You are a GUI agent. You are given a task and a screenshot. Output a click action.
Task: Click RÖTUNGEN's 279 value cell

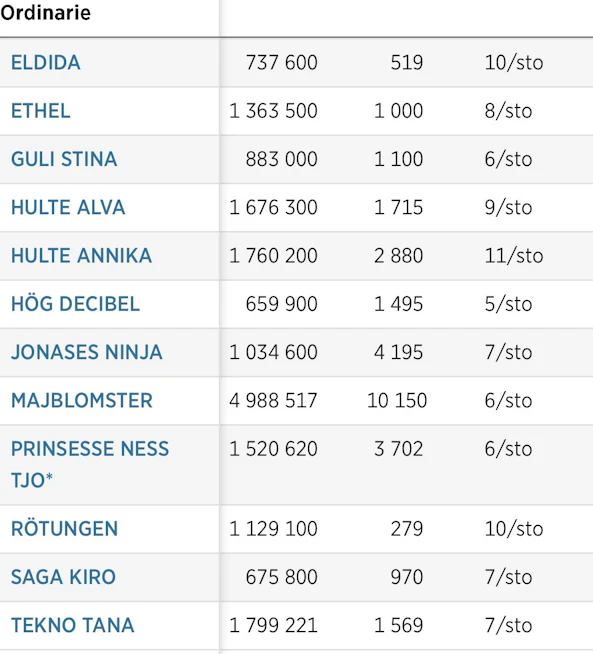click(407, 529)
